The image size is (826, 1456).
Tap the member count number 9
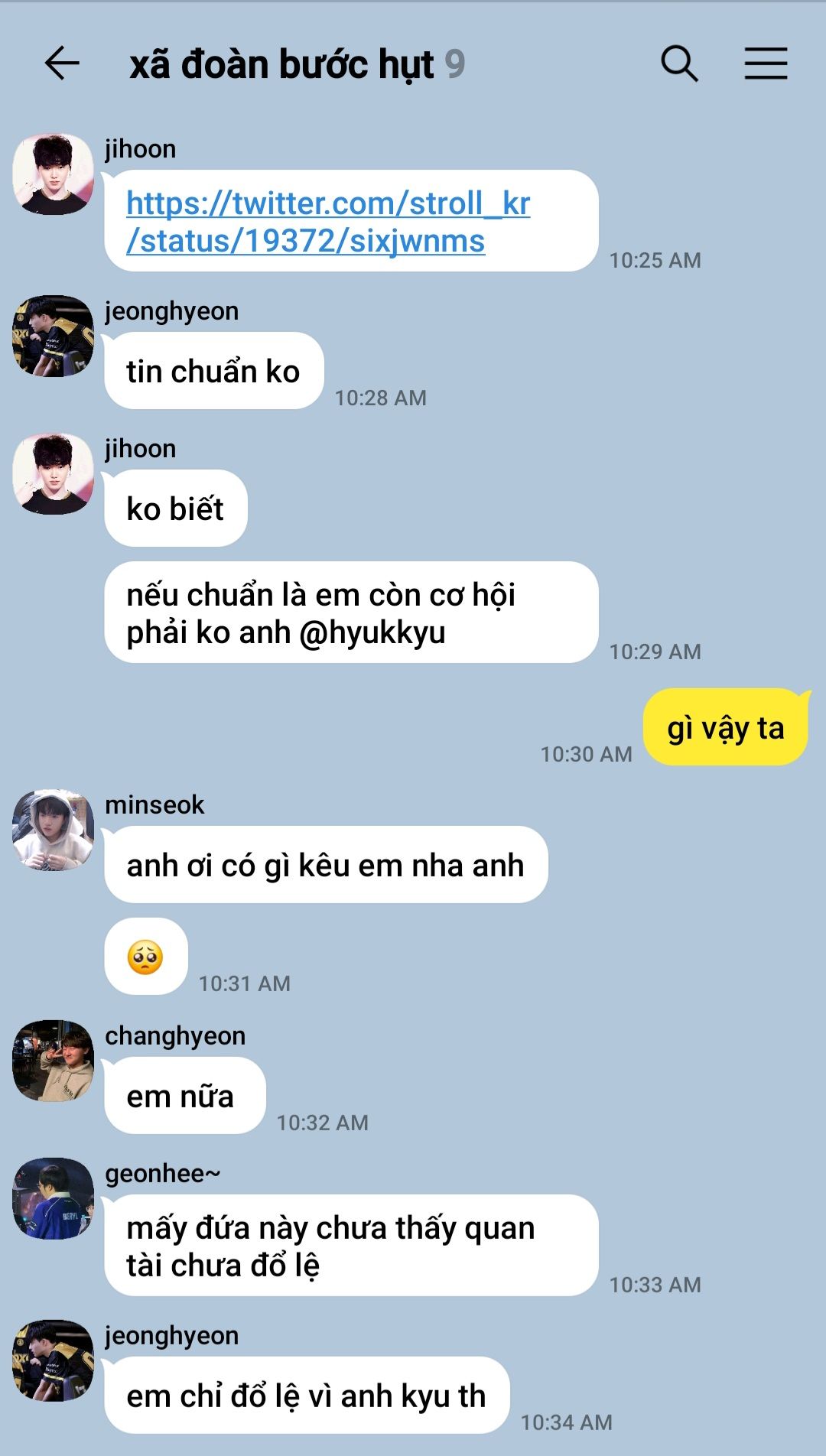(455, 64)
